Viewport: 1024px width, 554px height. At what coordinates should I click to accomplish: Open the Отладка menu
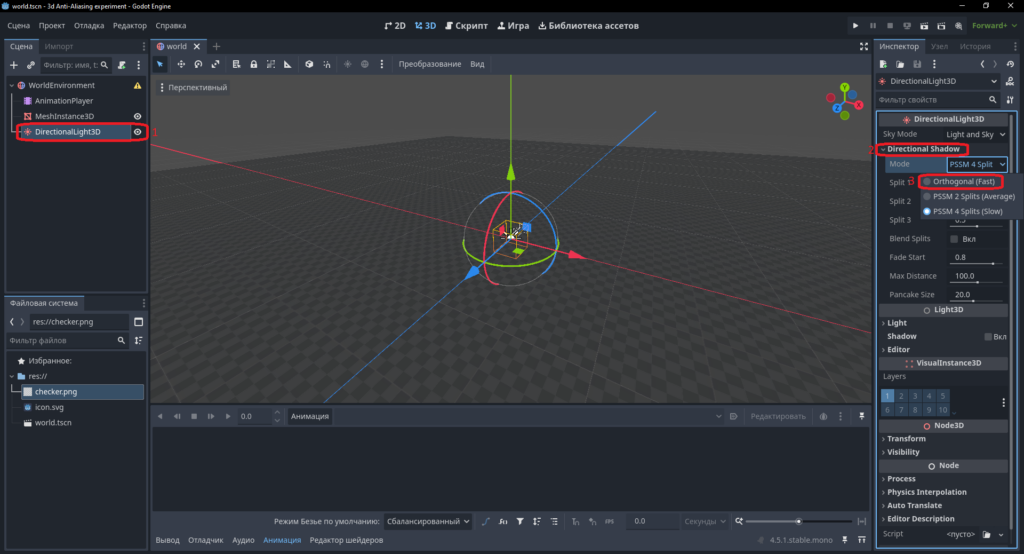pyautogui.click(x=89, y=25)
